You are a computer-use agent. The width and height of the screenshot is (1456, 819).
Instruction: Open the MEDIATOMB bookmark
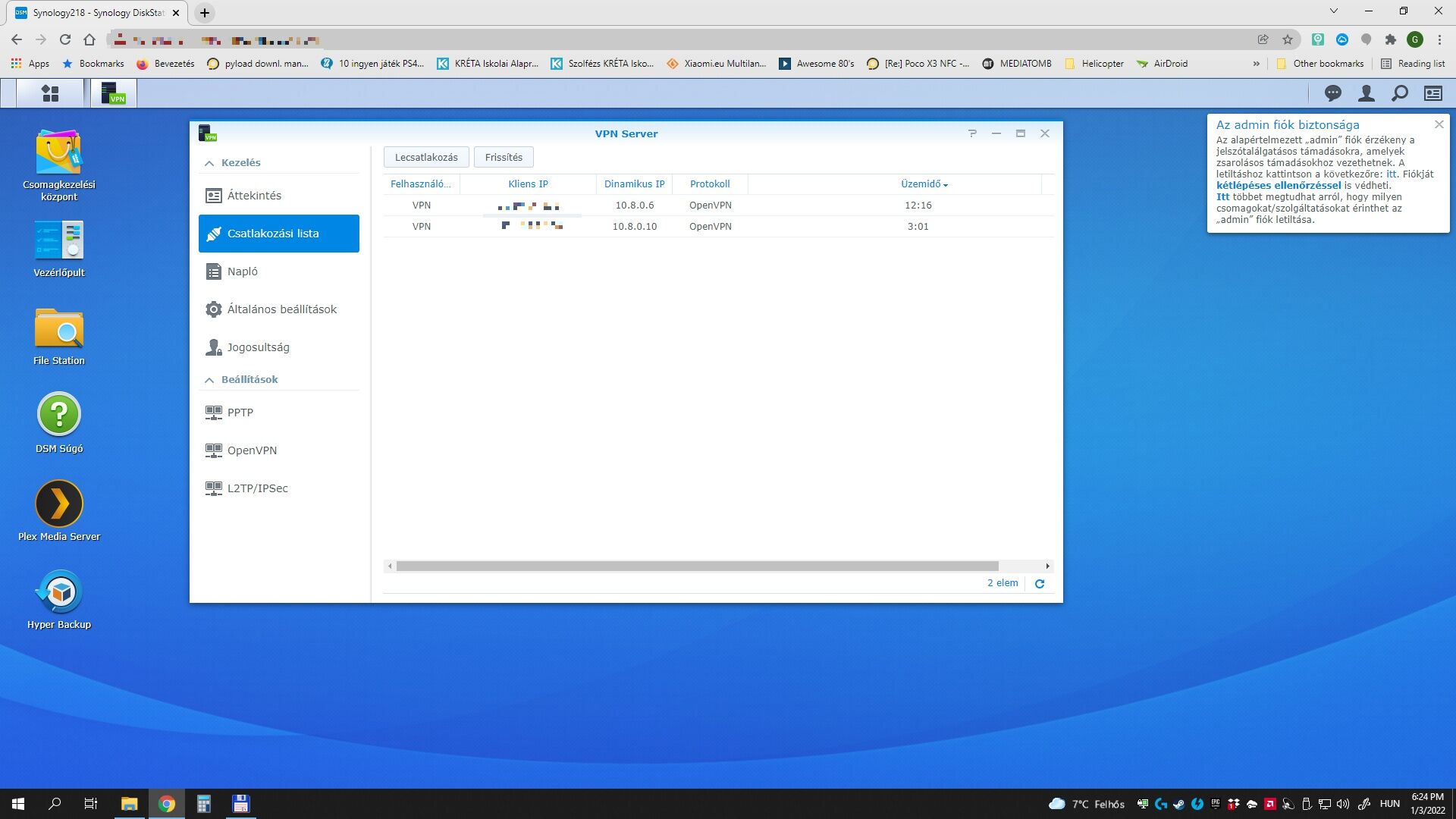1016,64
